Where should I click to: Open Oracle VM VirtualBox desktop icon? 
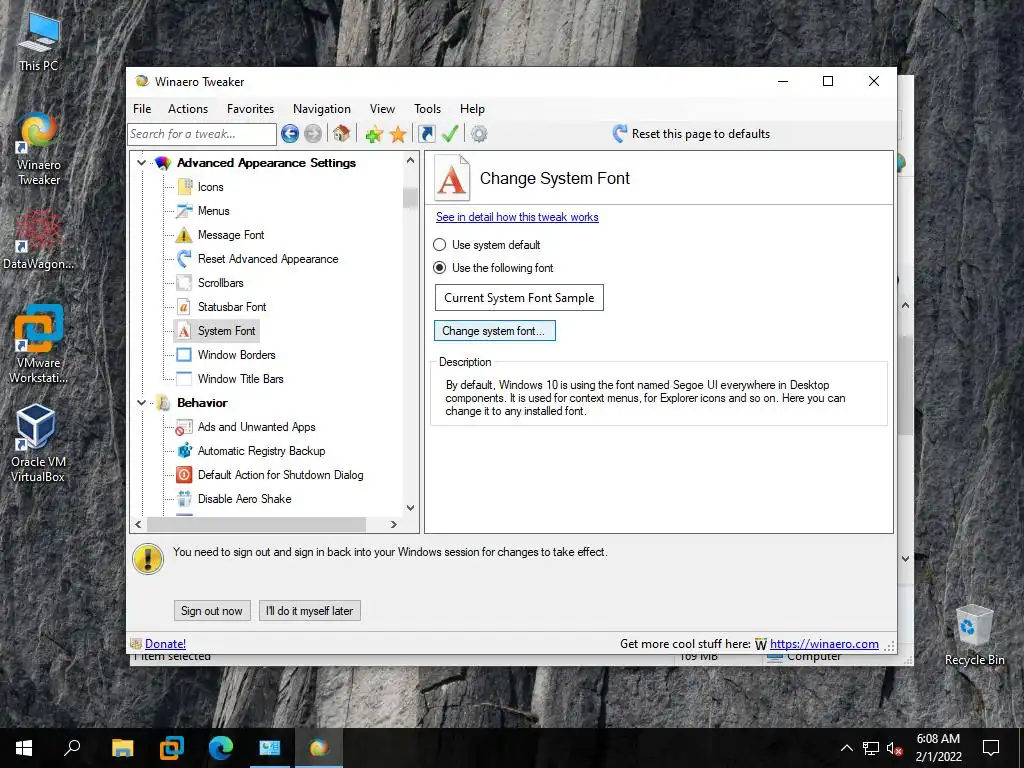tap(38, 443)
